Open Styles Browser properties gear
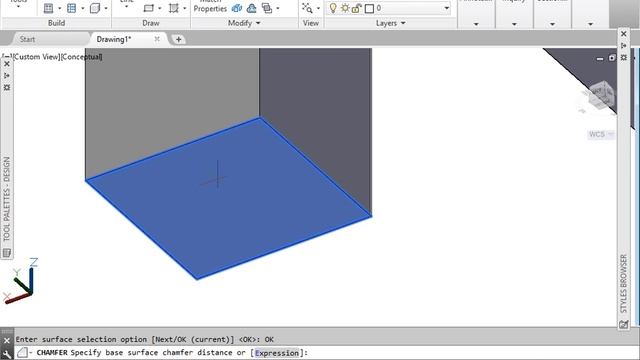The image size is (640, 360). pyautogui.click(x=624, y=58)
